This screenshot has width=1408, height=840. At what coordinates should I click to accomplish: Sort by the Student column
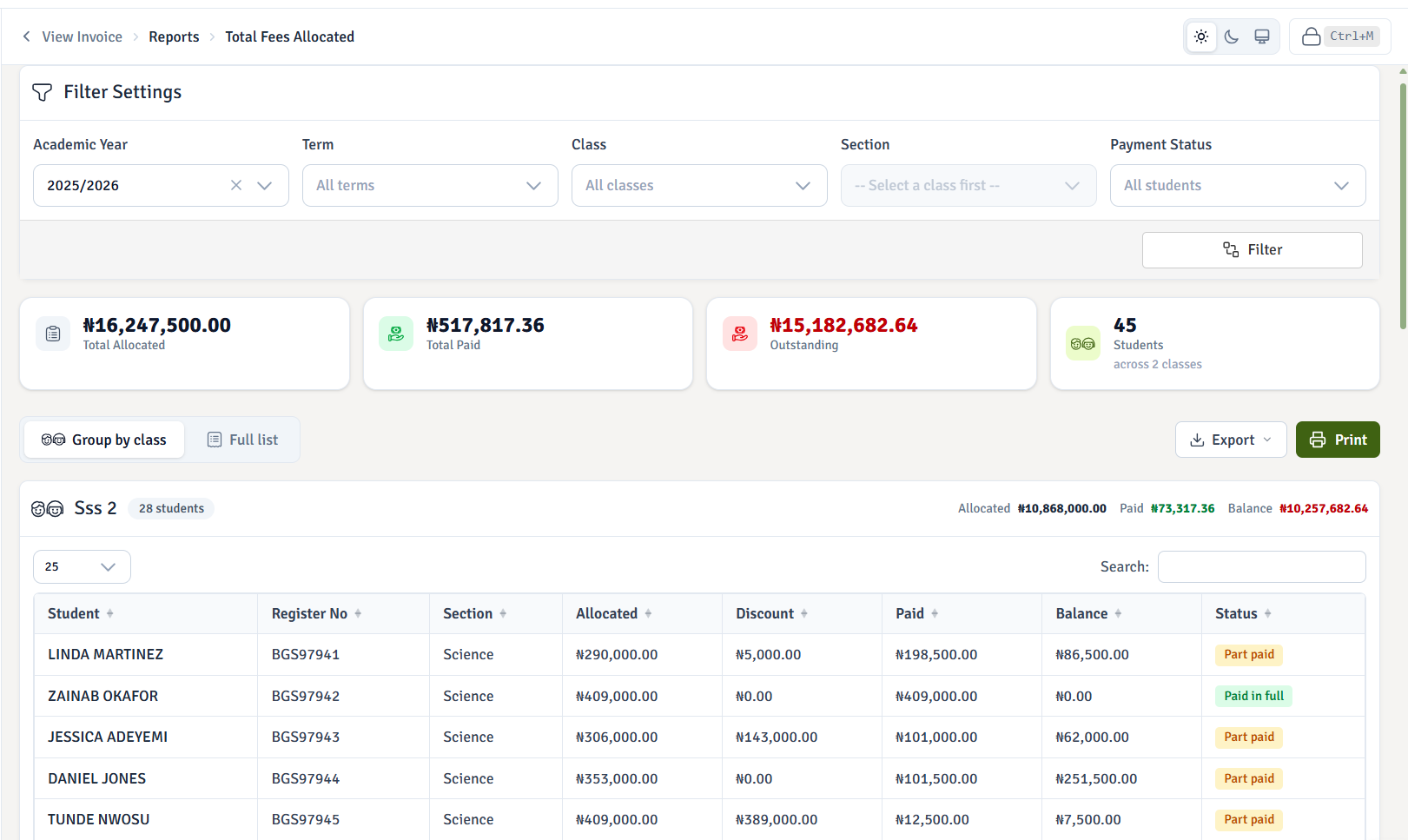click(x=145, y=613)
